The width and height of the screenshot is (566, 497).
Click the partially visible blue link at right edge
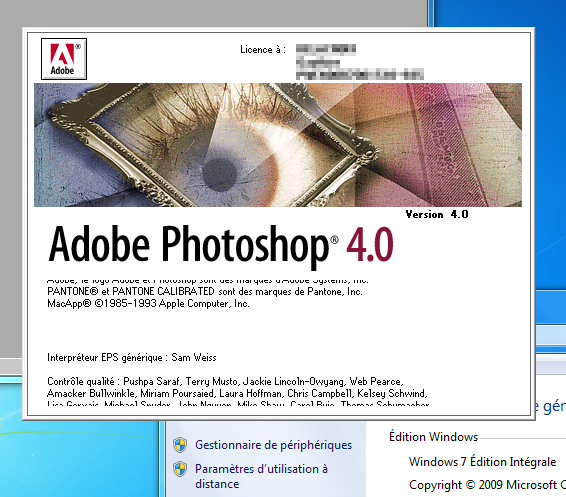(x=549, y=406)
